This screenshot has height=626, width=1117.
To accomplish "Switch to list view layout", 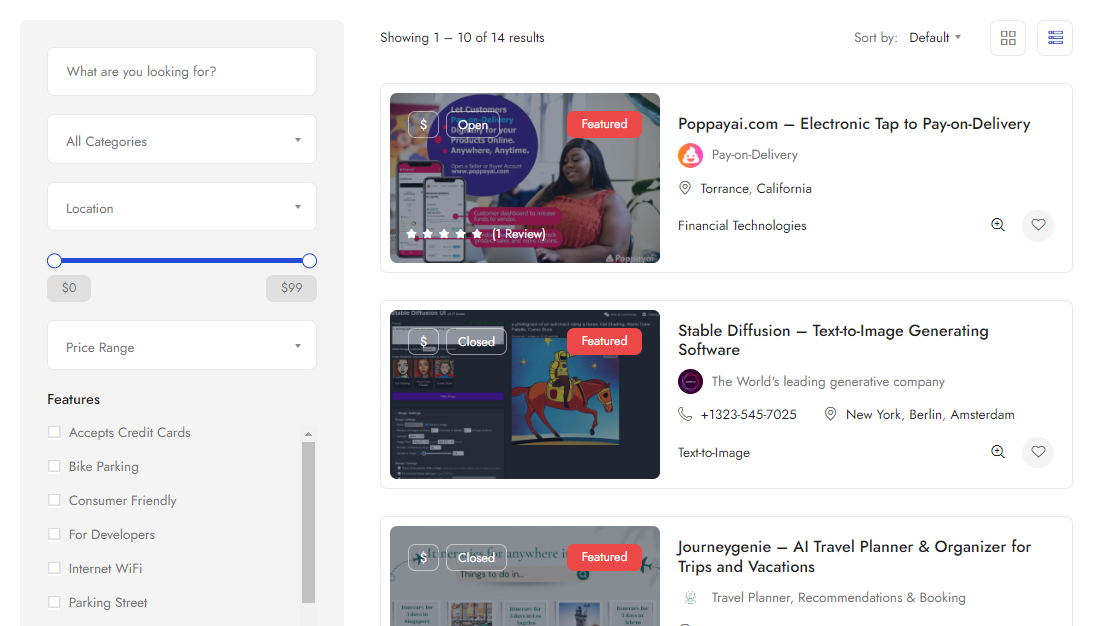I will pyautogui.click(x=1055, y=38).
